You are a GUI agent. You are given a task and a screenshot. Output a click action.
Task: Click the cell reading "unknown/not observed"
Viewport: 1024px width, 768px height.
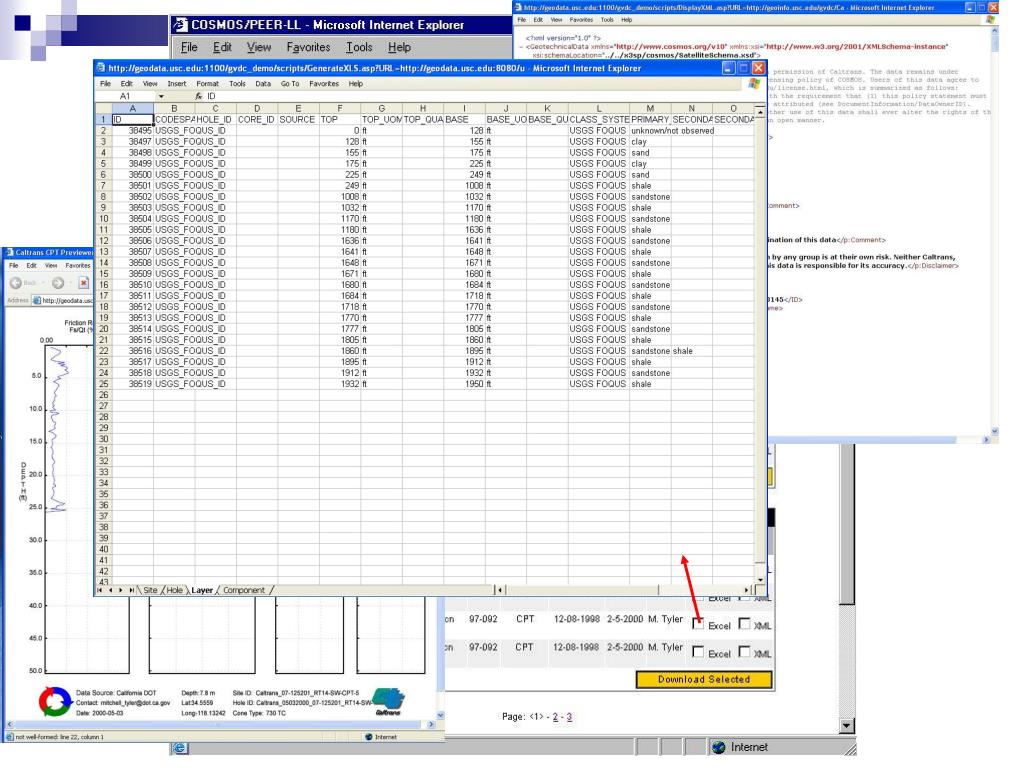pyautogui.click(x=673, y=131)
